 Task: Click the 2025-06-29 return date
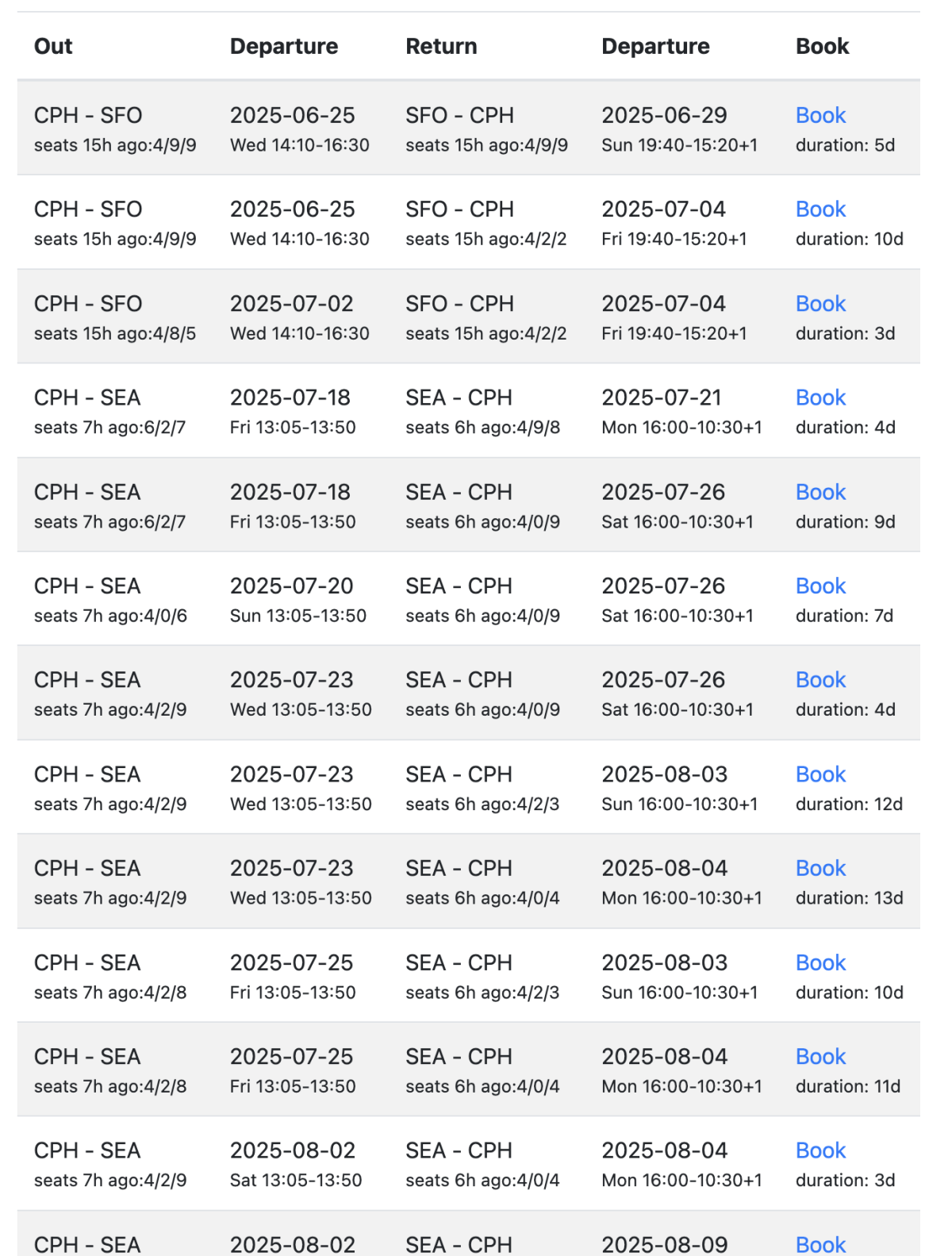click(x=664, y=116)
